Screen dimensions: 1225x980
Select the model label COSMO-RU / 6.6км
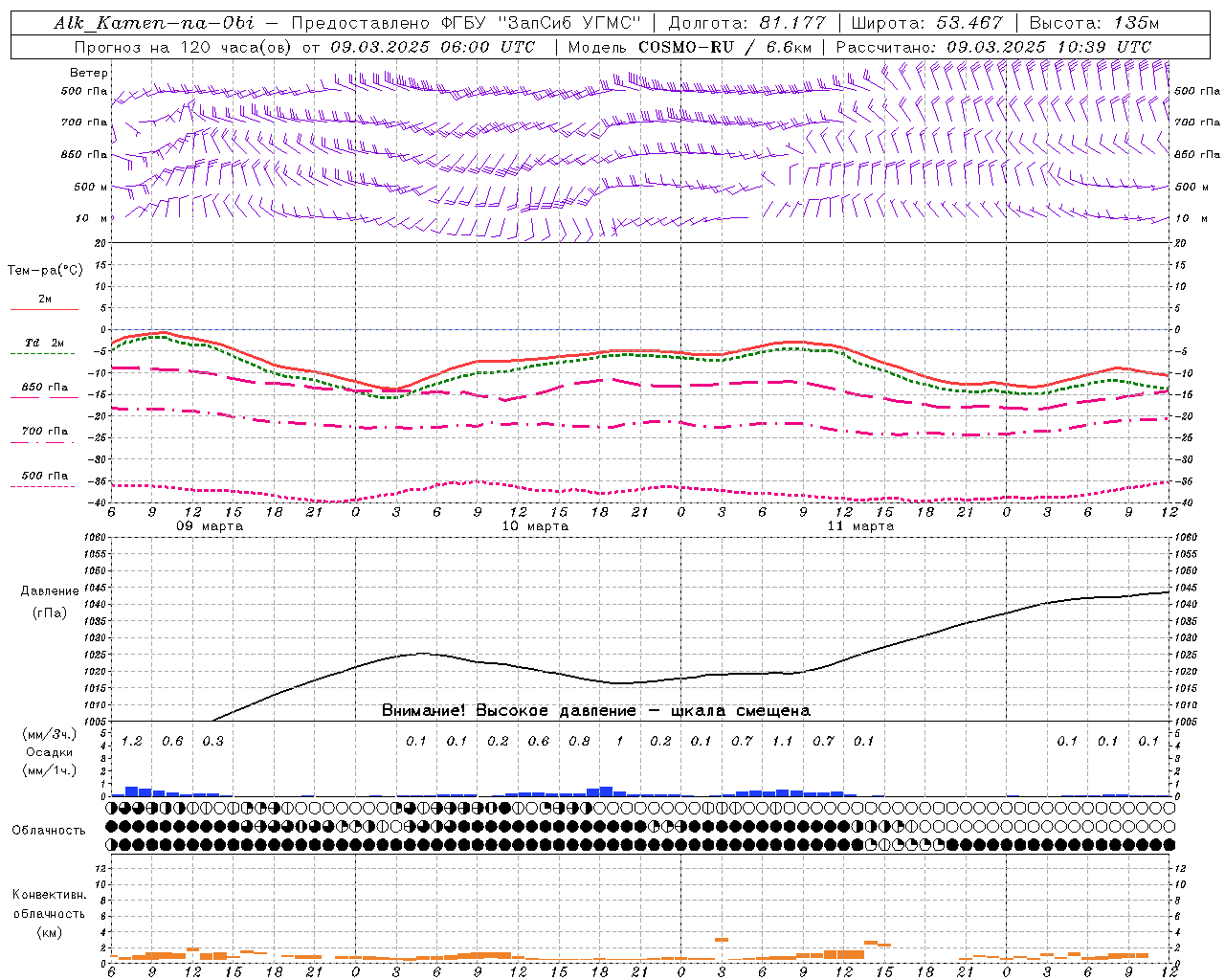724,47
